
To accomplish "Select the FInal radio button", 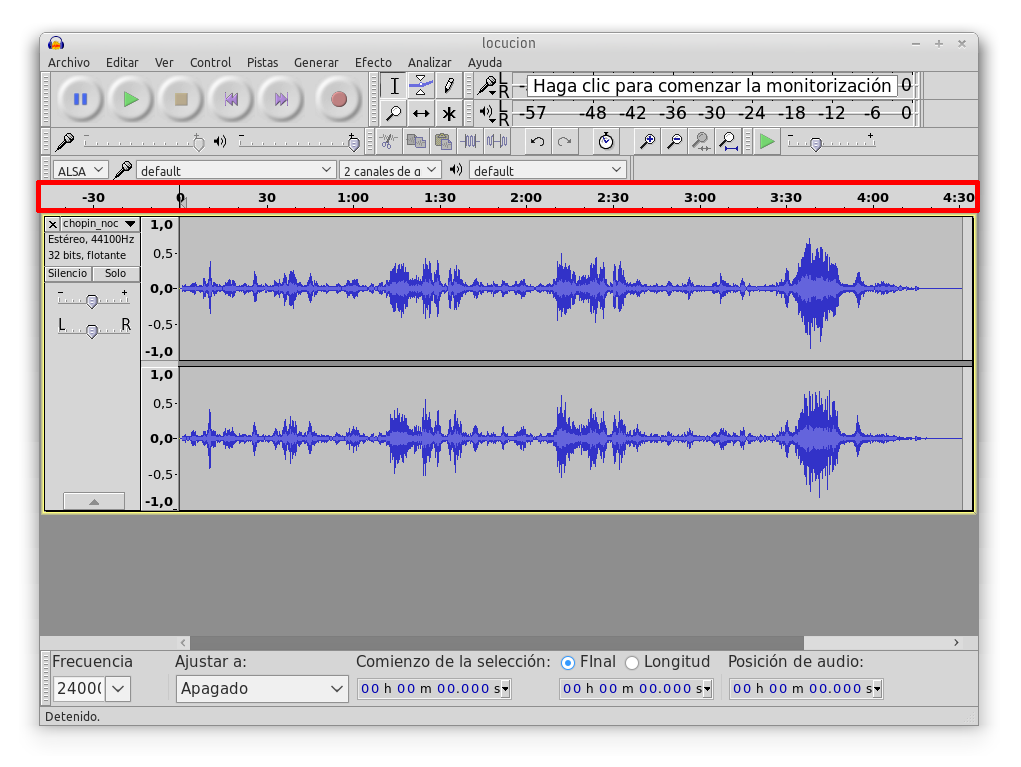I will click(568, 663).
